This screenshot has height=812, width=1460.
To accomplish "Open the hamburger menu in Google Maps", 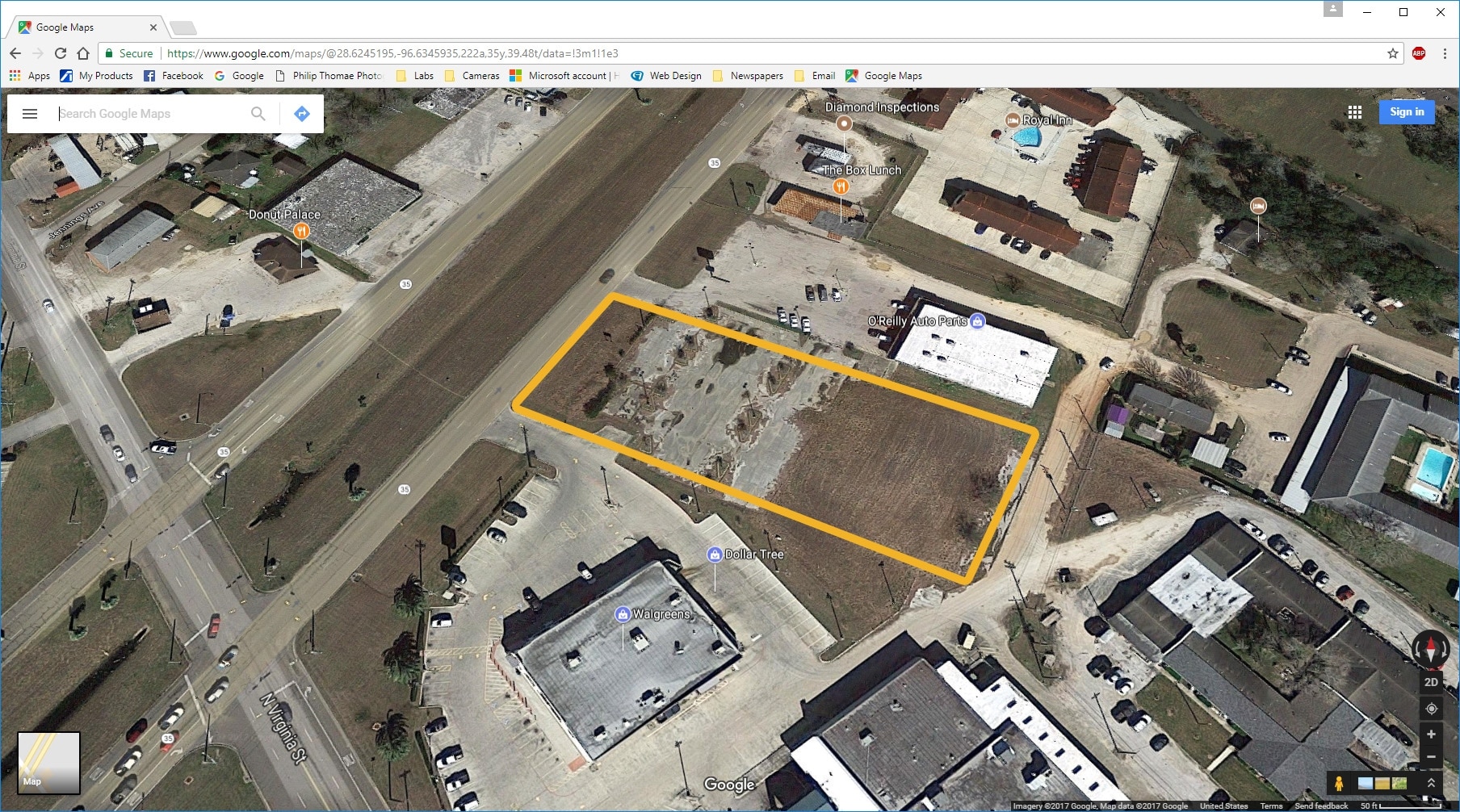I will [x=30, y=113].
